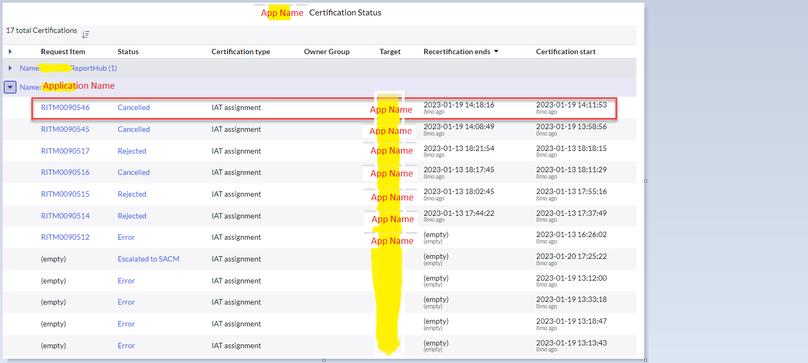
Task: Sort by Certification start column
Action: pos(566,52)
